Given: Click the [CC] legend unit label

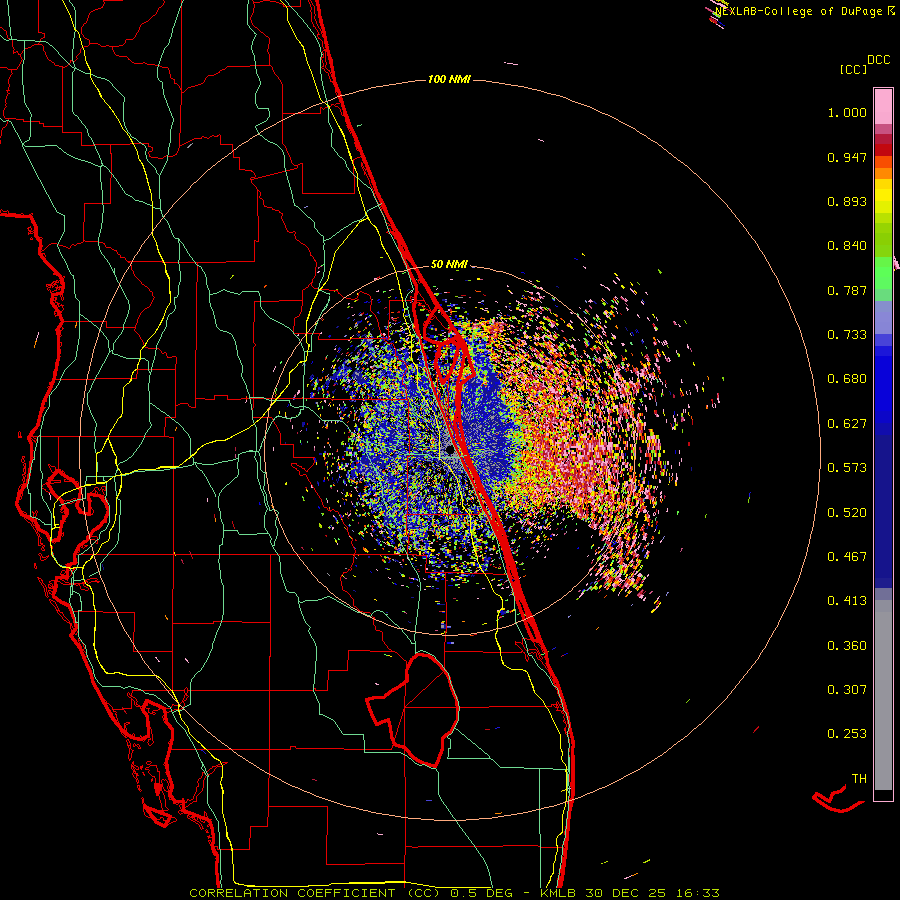Looking at the screenshot, I should coord(853,69).
